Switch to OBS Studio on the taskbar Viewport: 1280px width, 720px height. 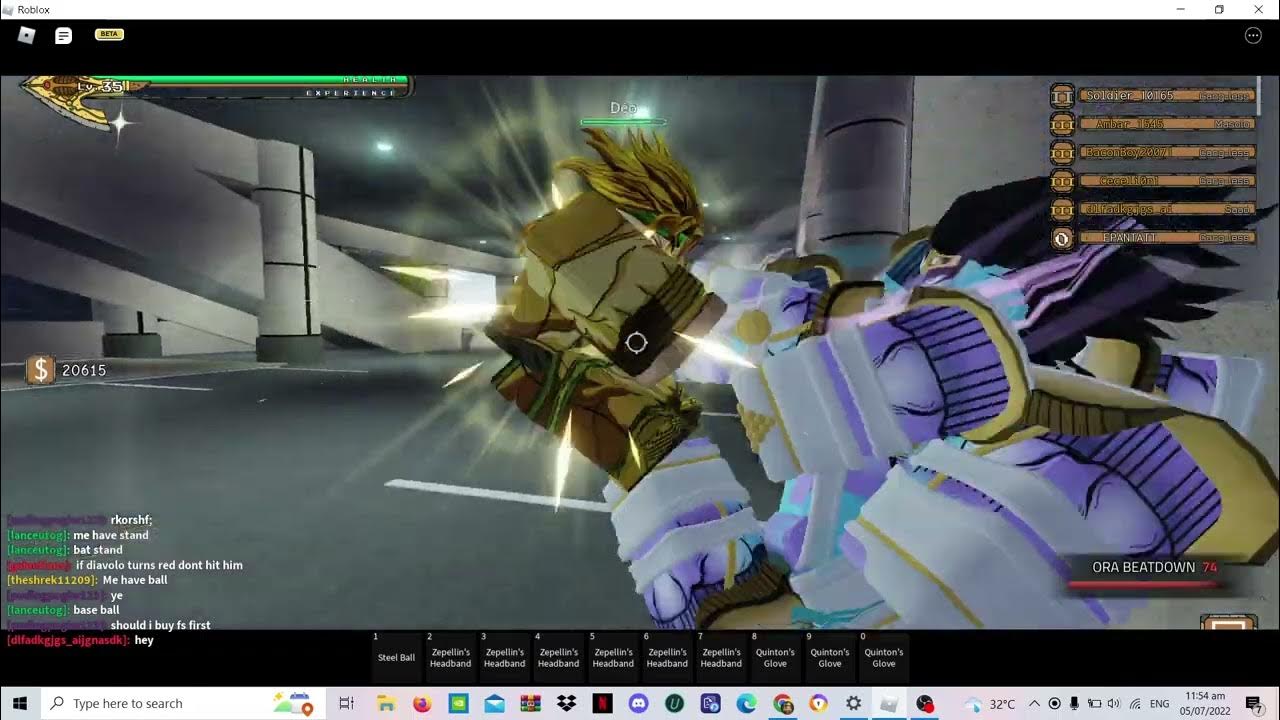pos(925,703)
